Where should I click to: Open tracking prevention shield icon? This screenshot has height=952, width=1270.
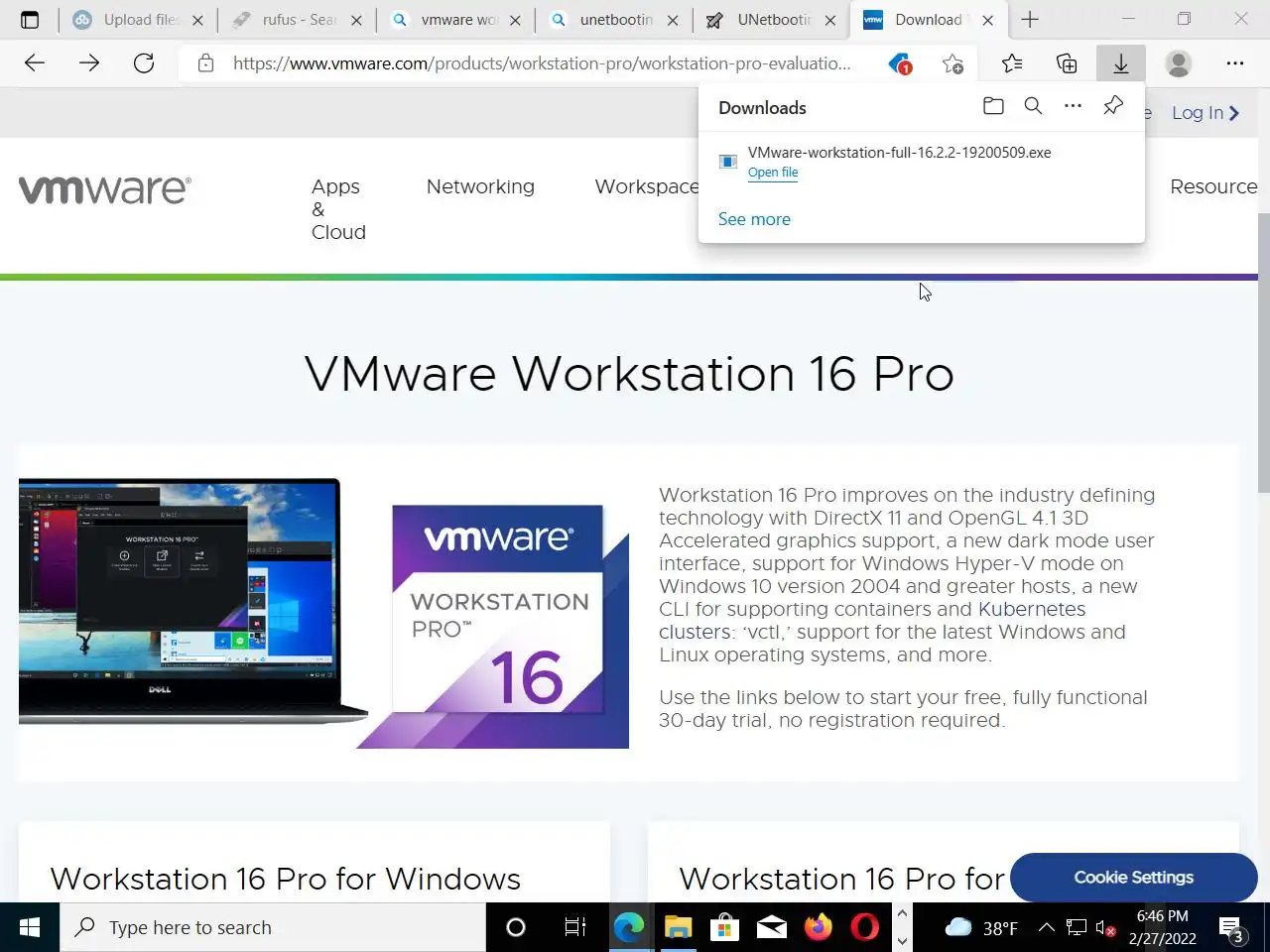coord(900,63)
